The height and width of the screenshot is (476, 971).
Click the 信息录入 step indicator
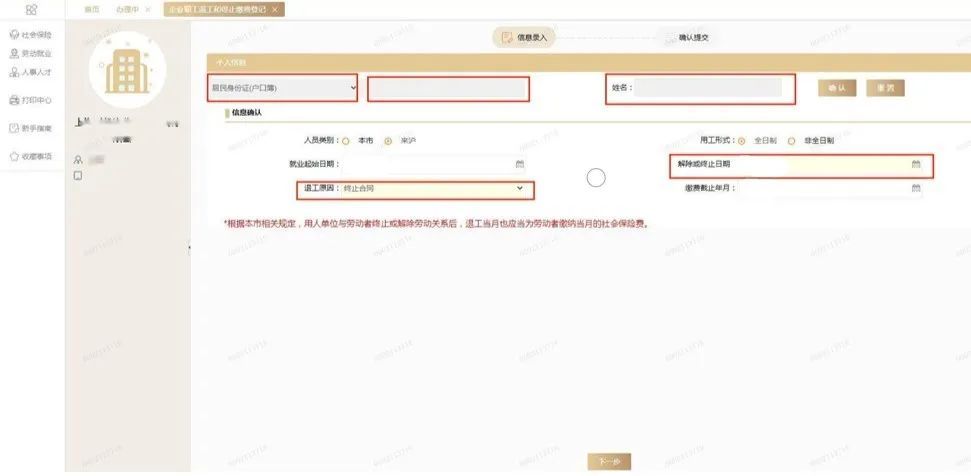pyautogui.click(x=524, y=37)
